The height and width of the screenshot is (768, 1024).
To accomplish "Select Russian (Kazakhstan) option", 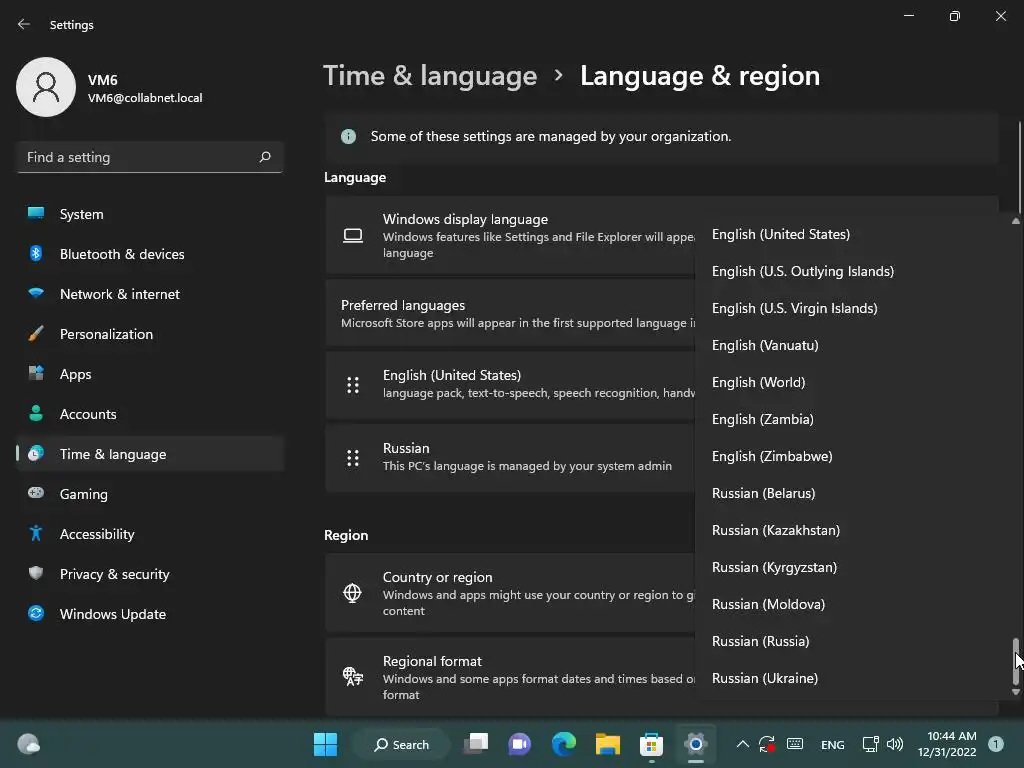I will [x=854, y=530].
